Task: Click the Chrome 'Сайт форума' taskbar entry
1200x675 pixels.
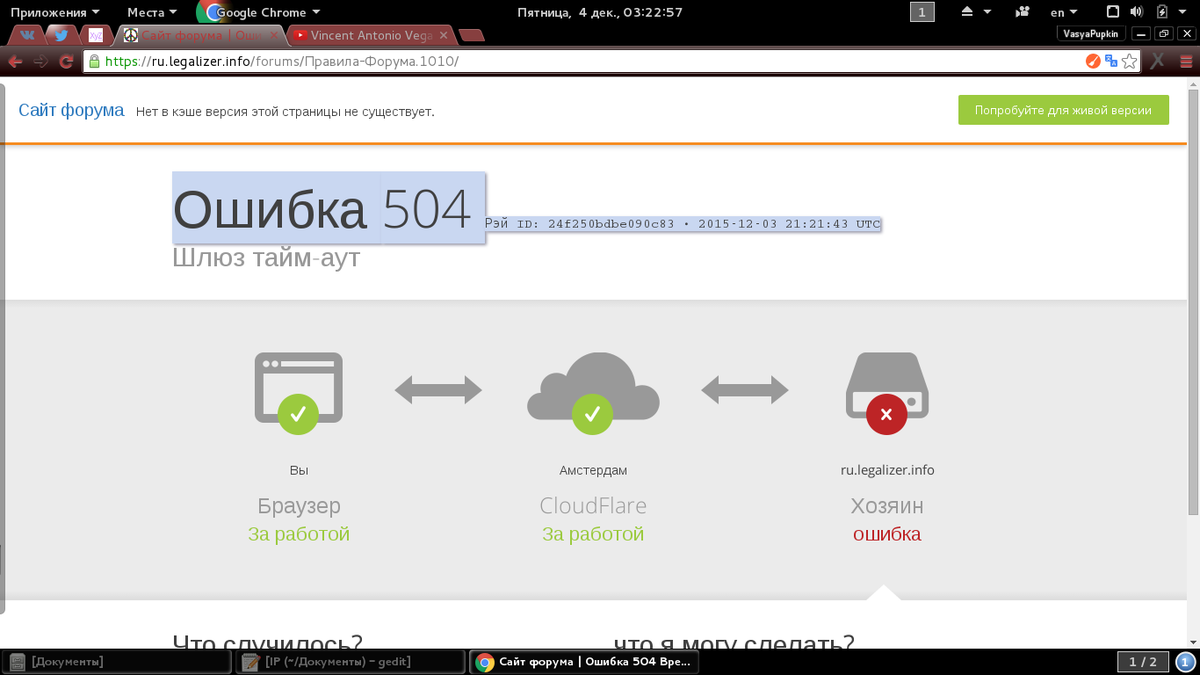Action: (584, 662)
